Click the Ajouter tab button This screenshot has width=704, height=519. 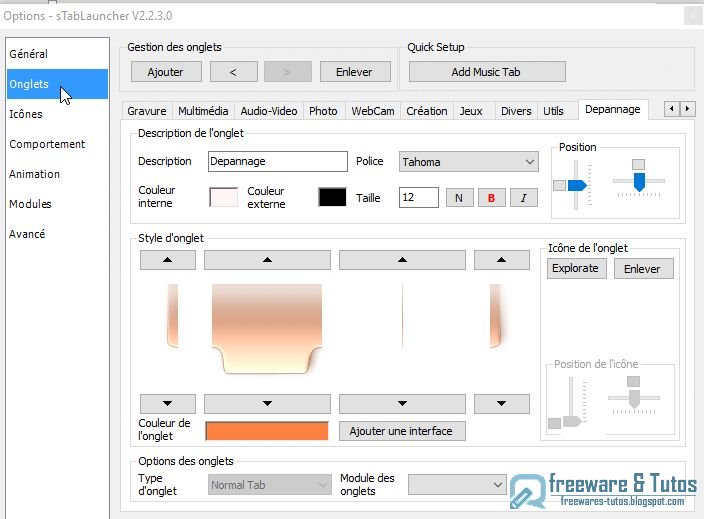166,72
